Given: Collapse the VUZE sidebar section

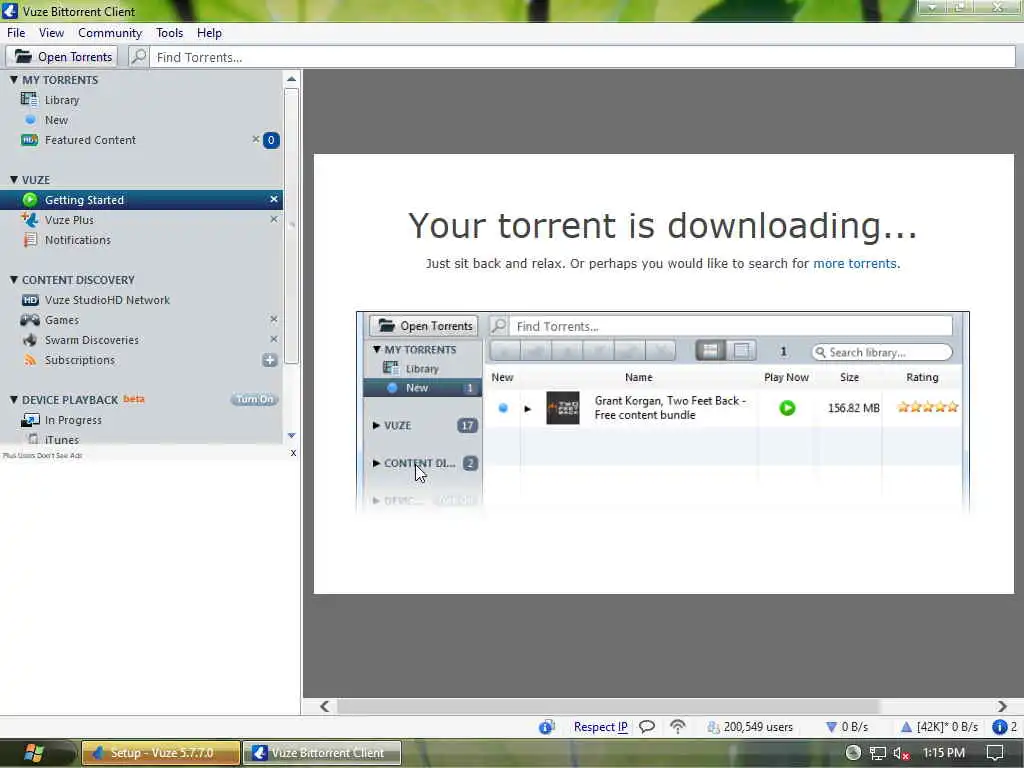Looking at the screenshot, I should pyautogui.click(x=14, y=180).
